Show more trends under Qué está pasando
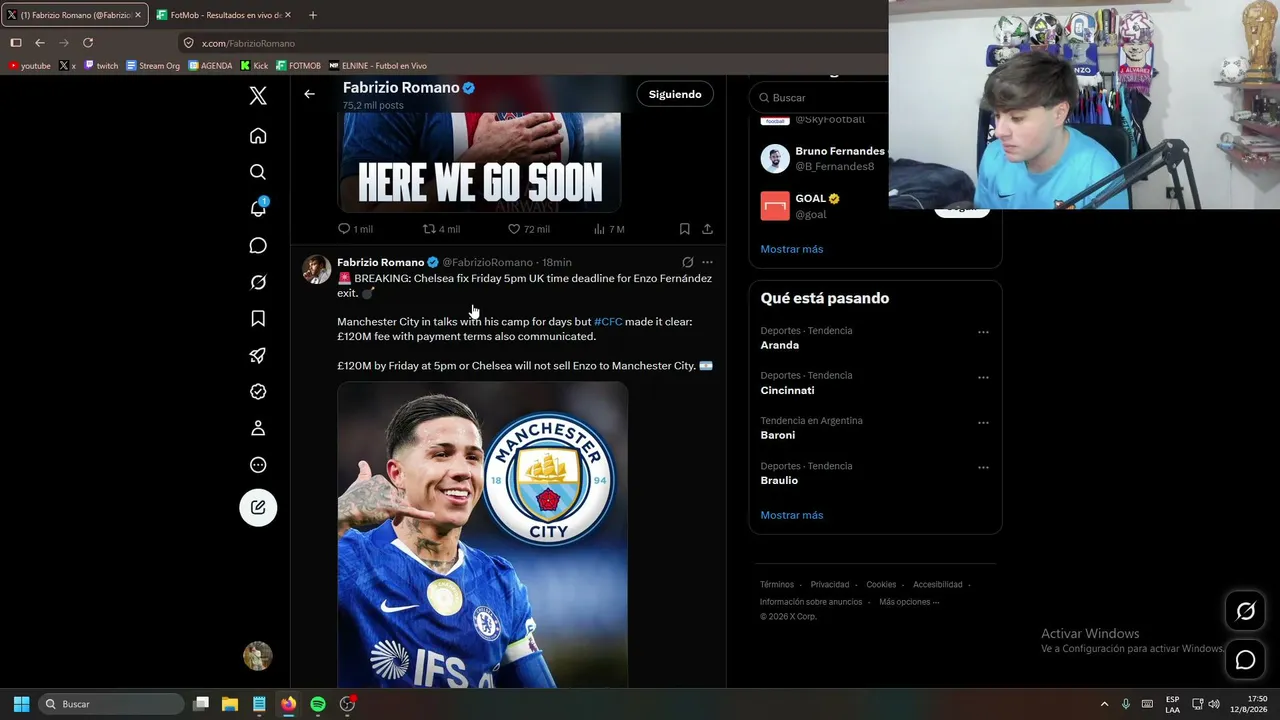 click(792, 515)
